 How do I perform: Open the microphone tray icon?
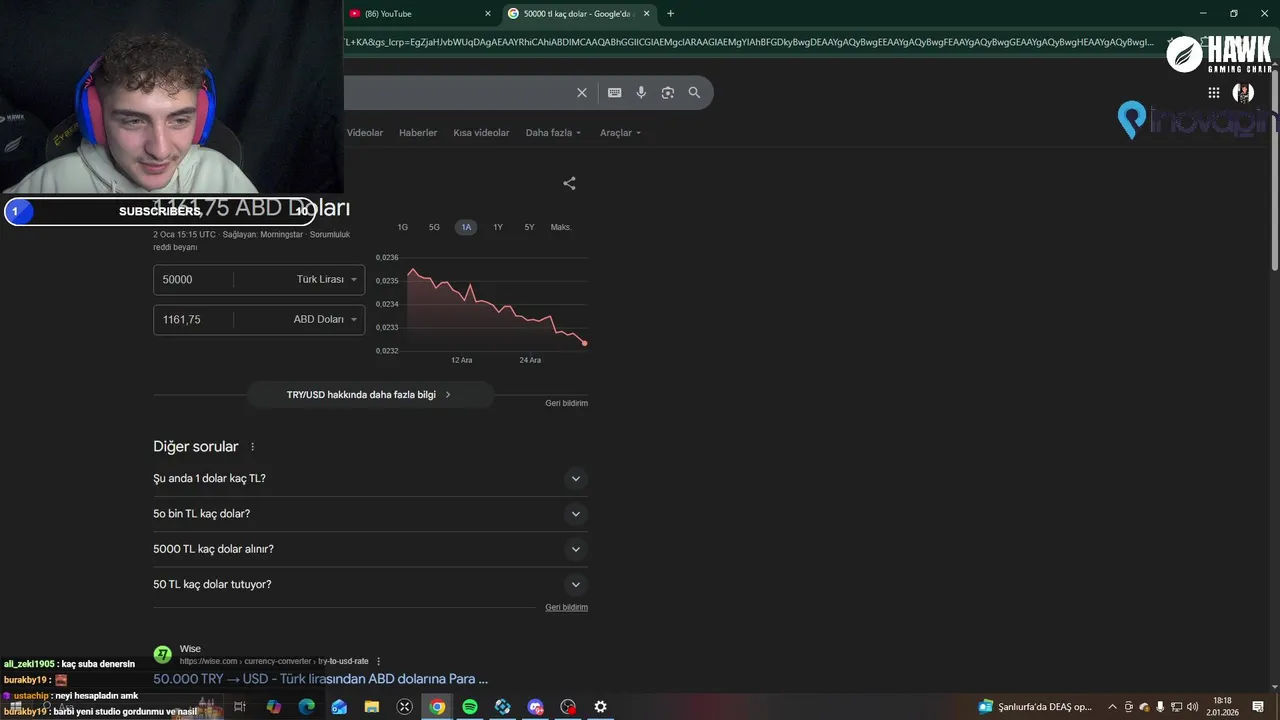coord(1160,707)
